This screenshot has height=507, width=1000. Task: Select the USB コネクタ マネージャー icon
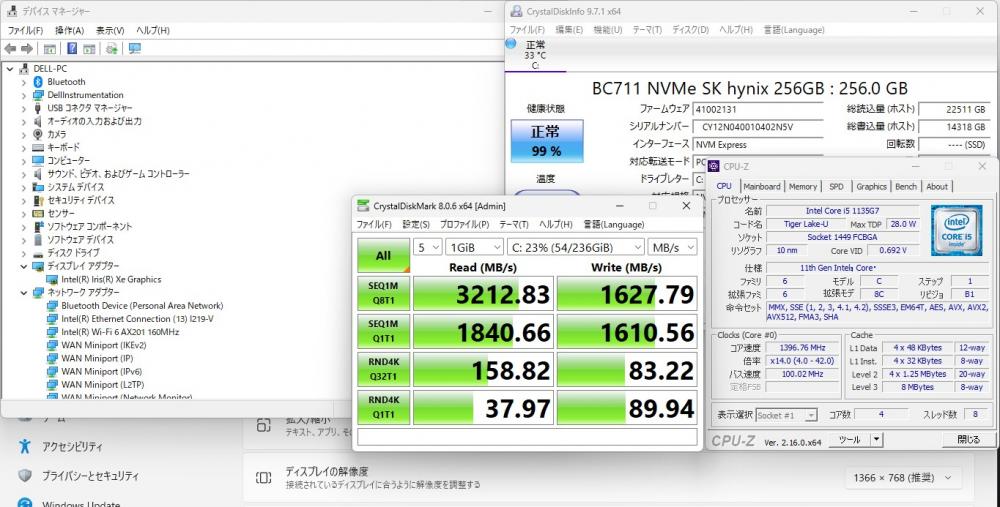coord(38,108)
